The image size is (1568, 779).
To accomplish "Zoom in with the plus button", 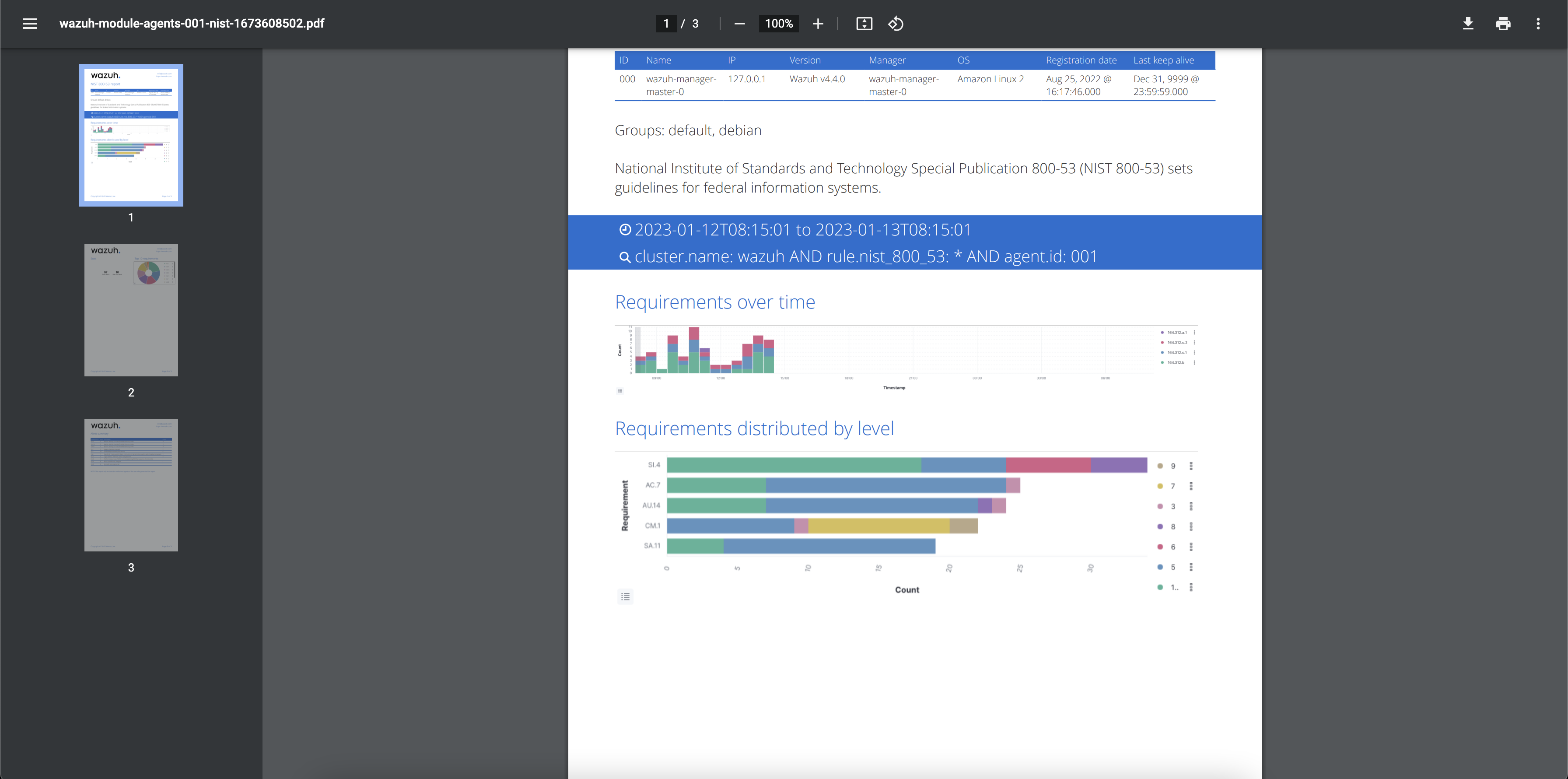I will 818,24.
